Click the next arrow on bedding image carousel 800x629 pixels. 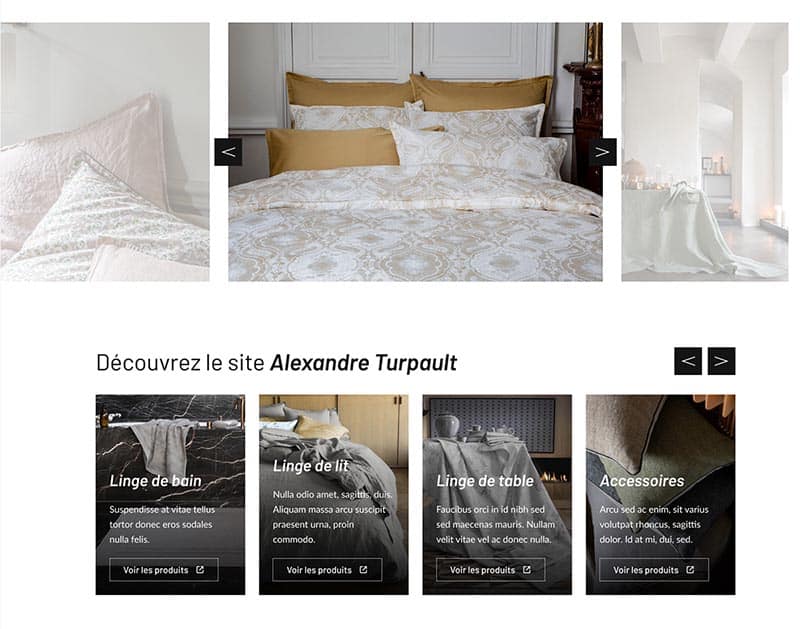603,152
